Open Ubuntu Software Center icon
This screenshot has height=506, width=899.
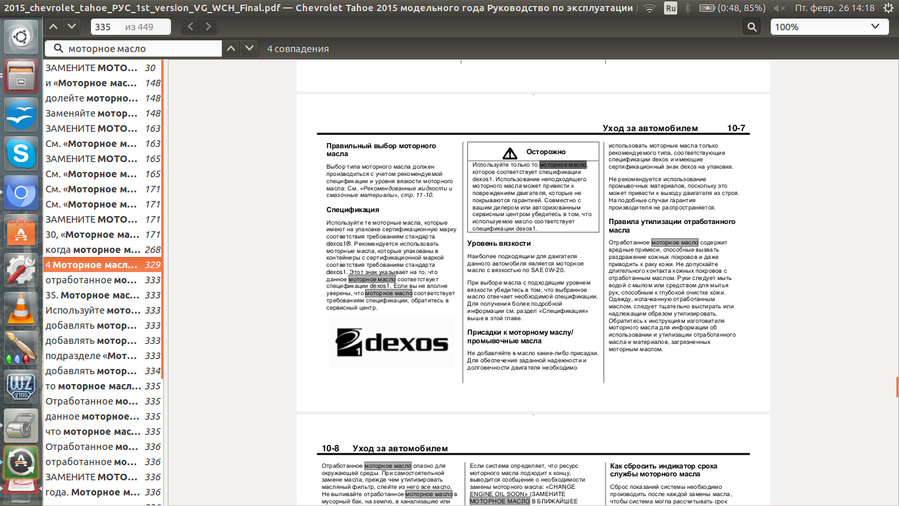pyautogui.click(x=21, y=232)
